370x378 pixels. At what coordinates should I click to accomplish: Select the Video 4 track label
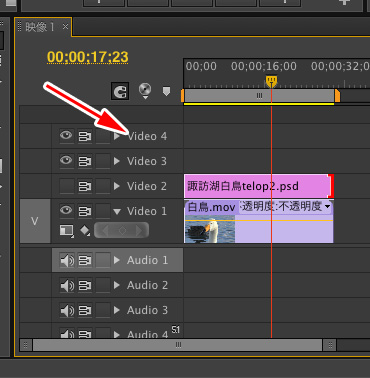(147, 136)
